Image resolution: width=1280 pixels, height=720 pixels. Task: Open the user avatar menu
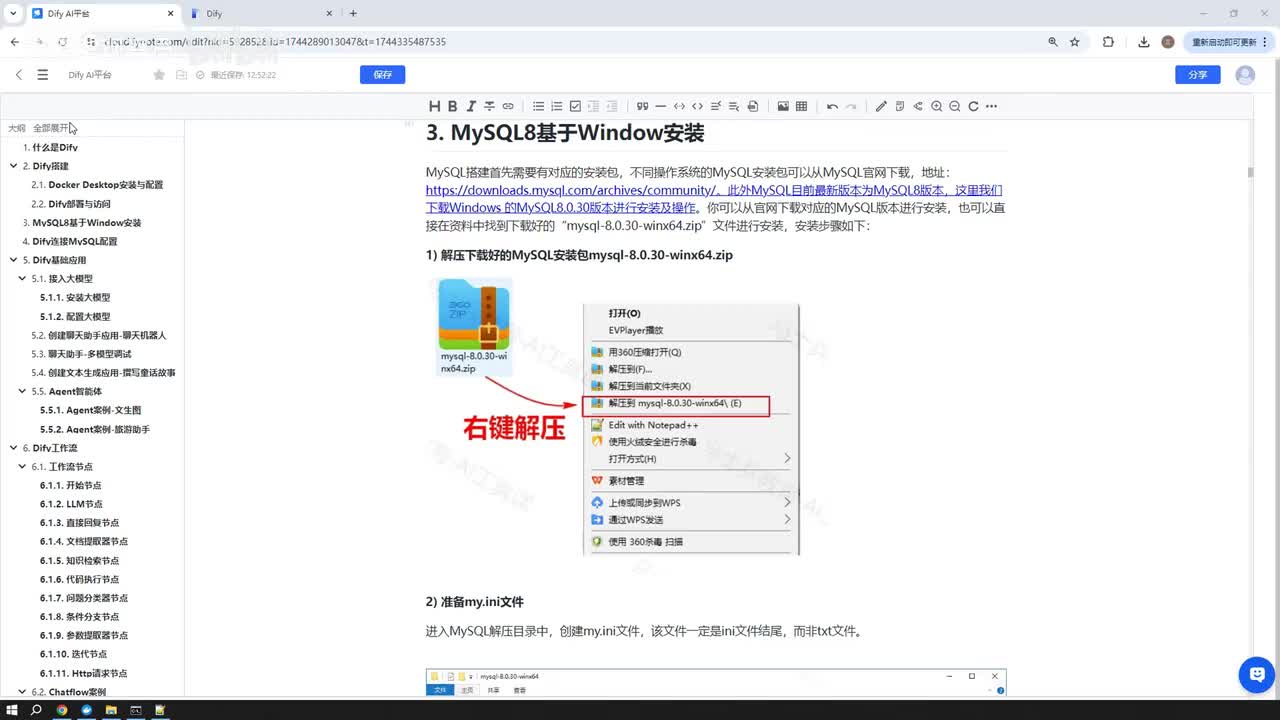(1245, 75)
